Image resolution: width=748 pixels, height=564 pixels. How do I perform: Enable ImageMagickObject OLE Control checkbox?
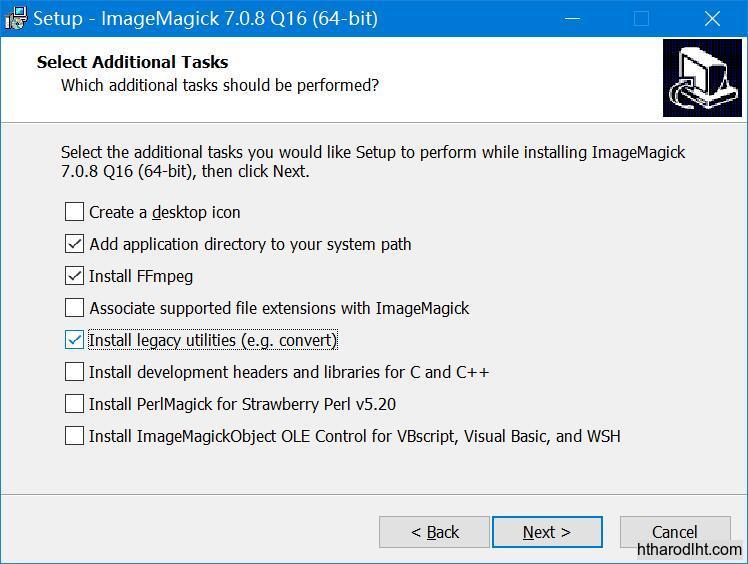[74, 436]
